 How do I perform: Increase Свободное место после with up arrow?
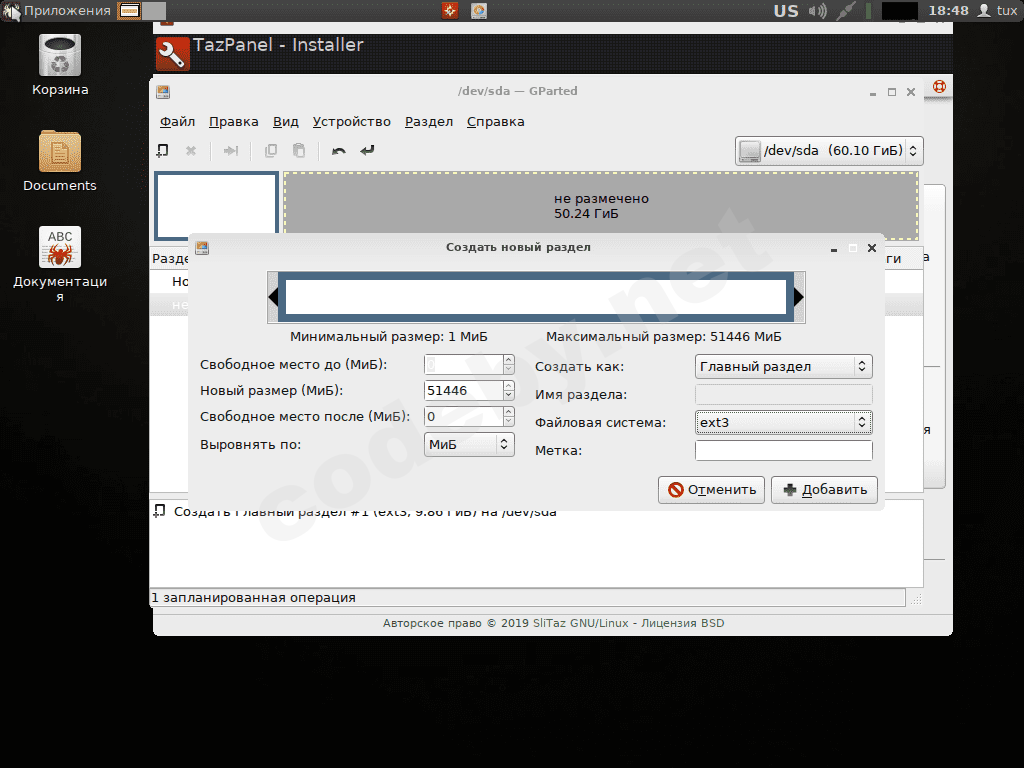509,412
